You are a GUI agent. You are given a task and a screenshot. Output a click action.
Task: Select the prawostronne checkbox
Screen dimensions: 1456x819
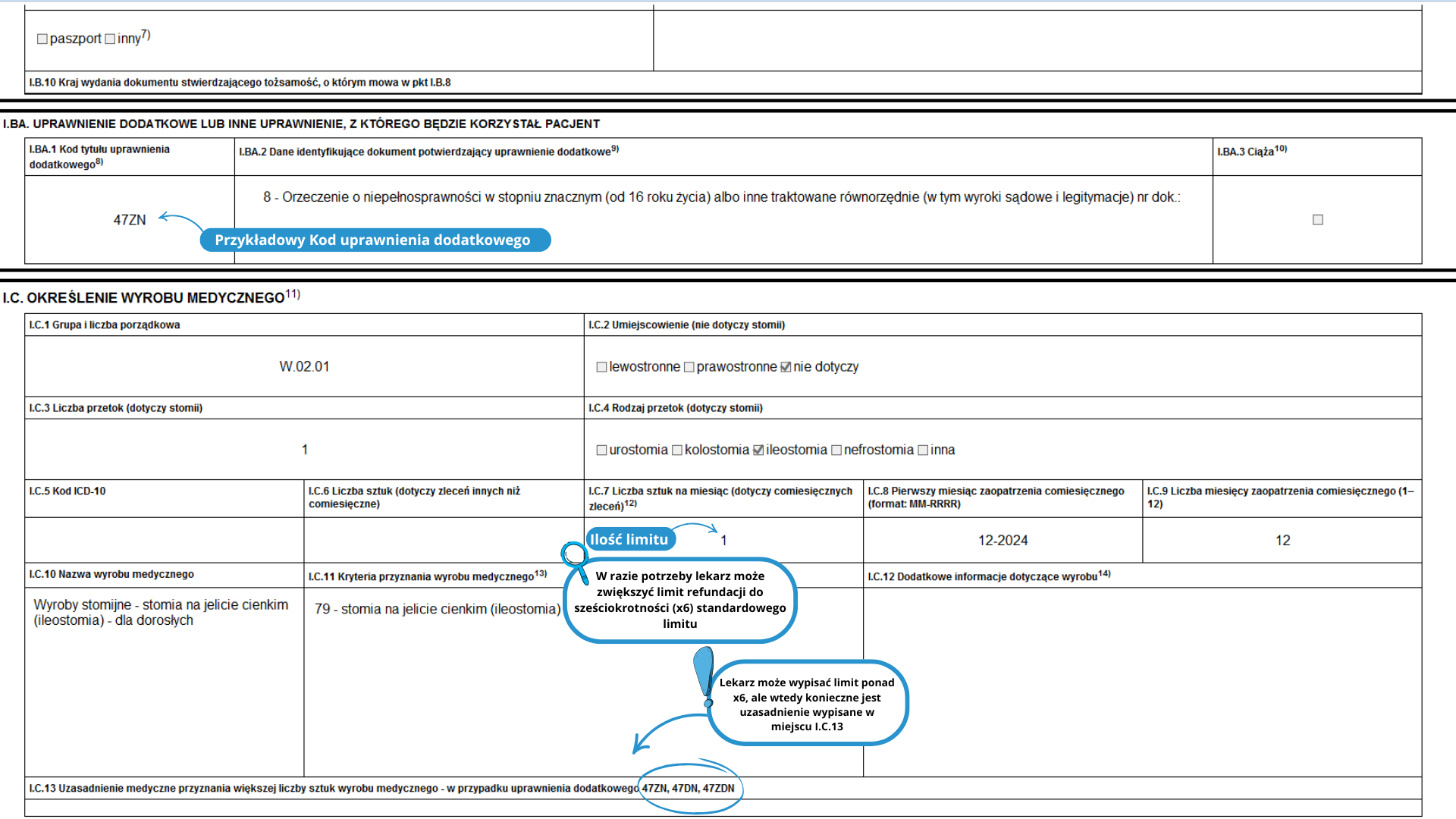click(x=689, y=367)
